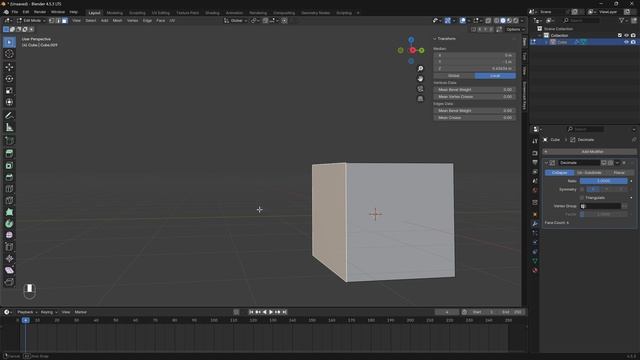Select the Scale tool
The height and width of the screenshot is (360, 640).
point(9,91)
